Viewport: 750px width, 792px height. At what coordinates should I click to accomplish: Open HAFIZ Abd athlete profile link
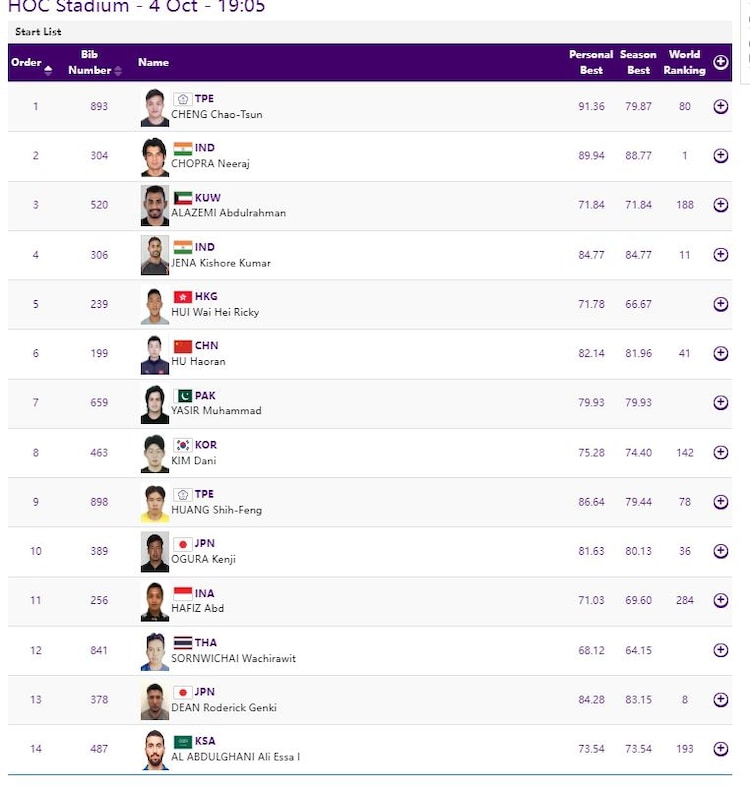tap(197, 609)
